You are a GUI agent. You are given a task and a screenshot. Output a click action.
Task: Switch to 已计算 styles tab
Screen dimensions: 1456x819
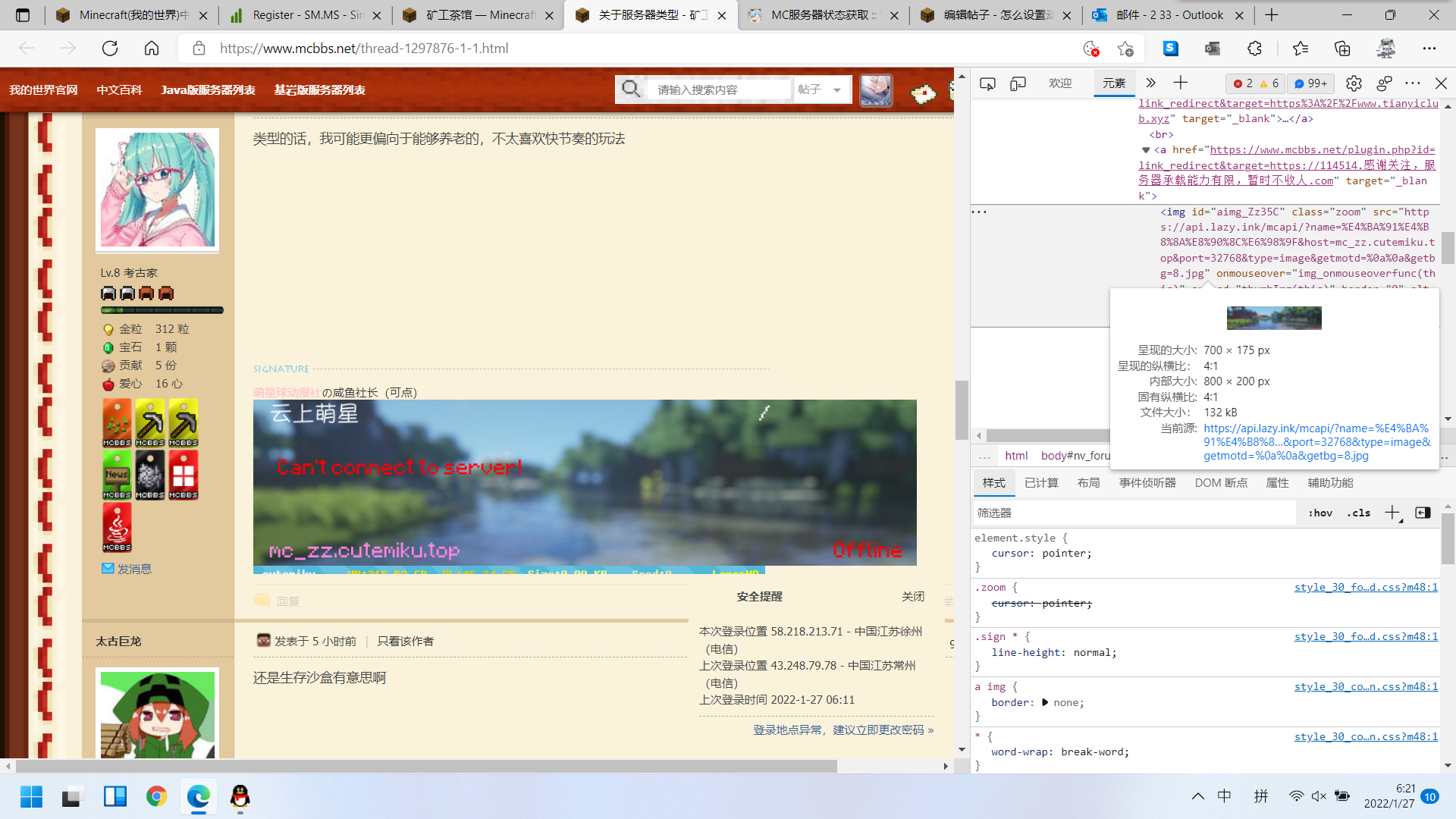click(x=1041, y=483)
